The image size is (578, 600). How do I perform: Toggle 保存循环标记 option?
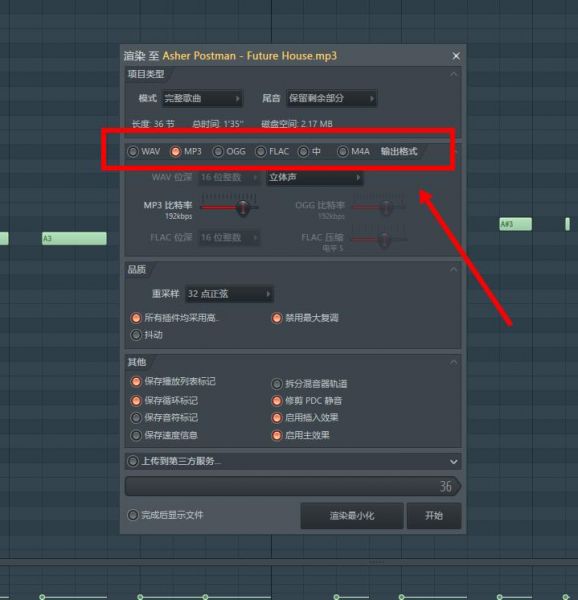click(136, 401)
